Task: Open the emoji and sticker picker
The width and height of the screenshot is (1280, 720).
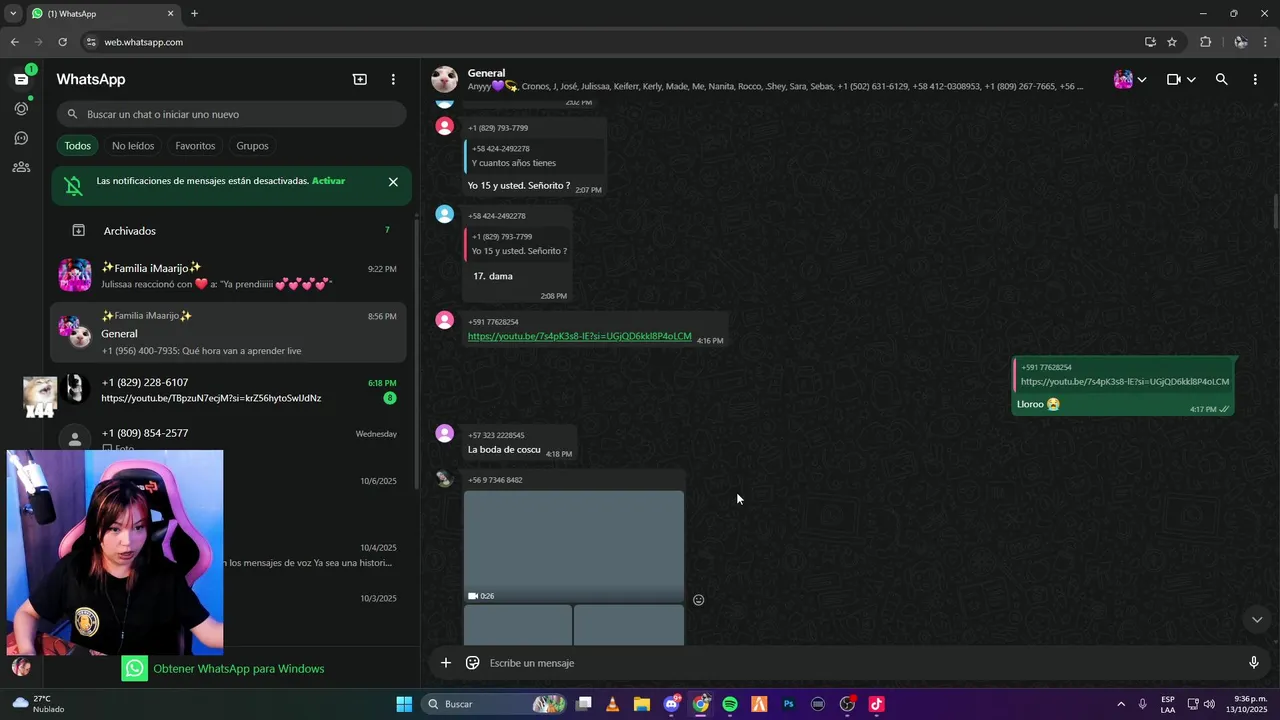Action: coord(473,663)
